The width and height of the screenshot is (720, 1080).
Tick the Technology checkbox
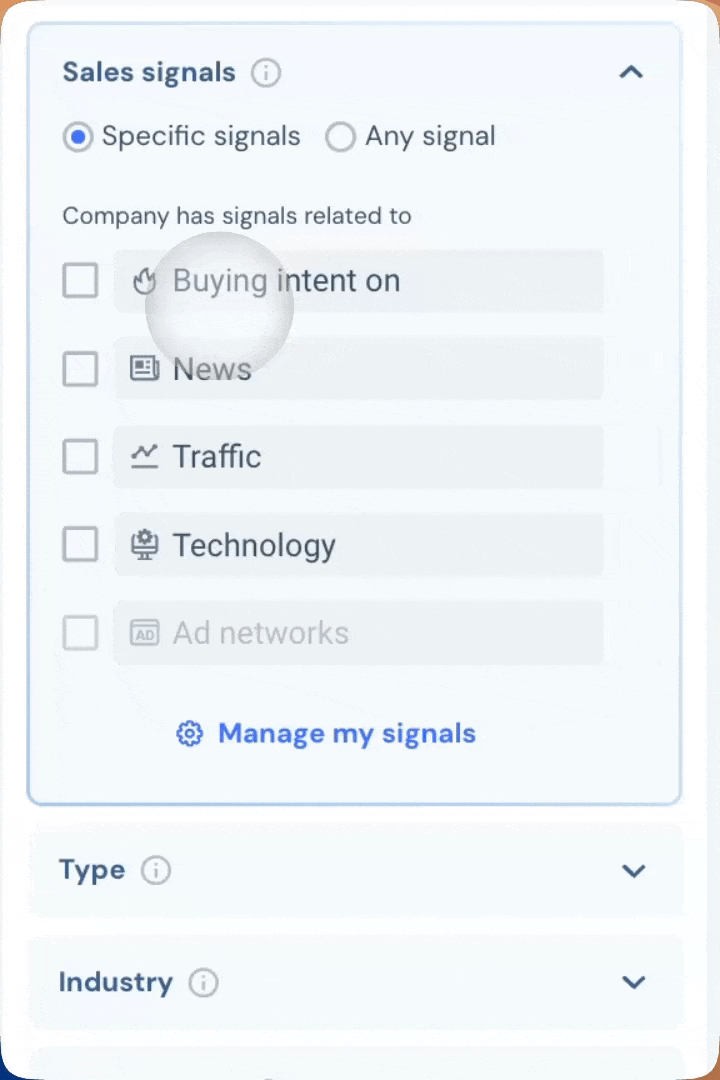tap(80, 544)
